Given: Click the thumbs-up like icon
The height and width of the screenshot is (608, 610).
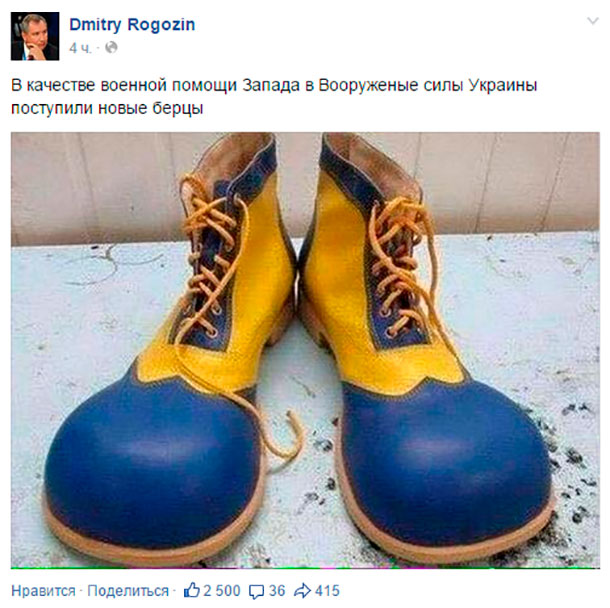Looking at the screenshot, I should (x=192, y=590).
